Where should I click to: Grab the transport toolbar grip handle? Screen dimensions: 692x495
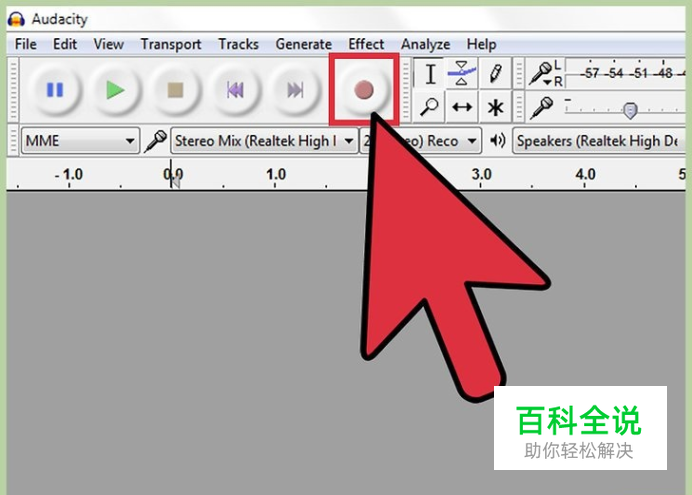[x=13, y=90]
